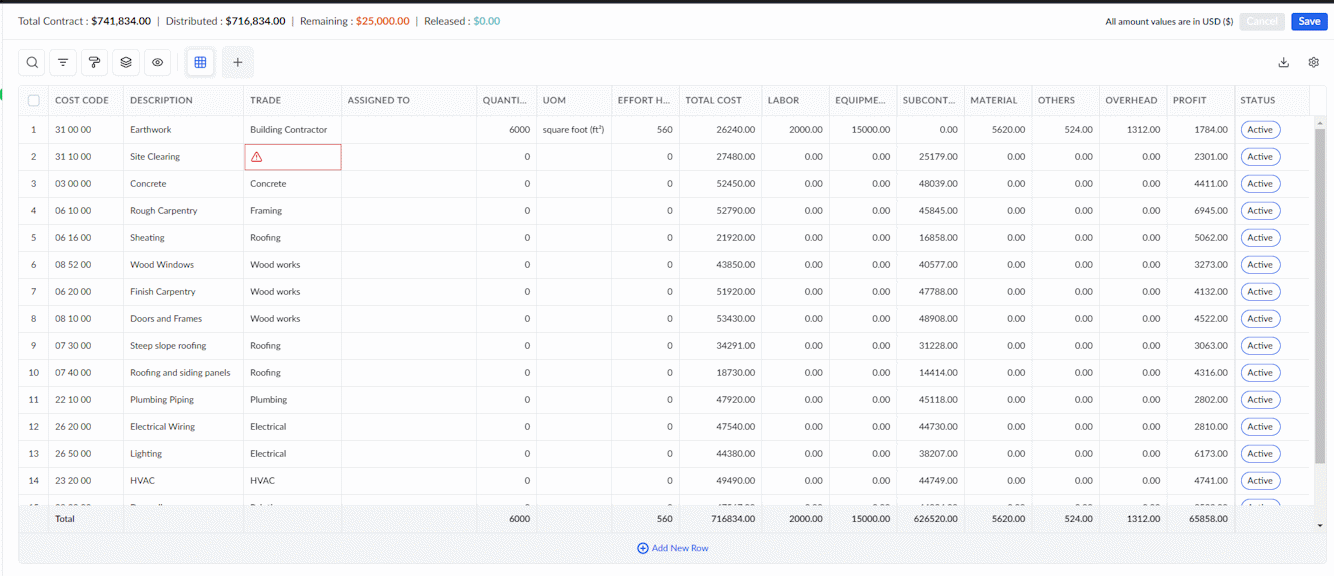Toggle Active status for Doors and Frames row
Viewport: 1334px width, 576px height.
point(1260,319)
